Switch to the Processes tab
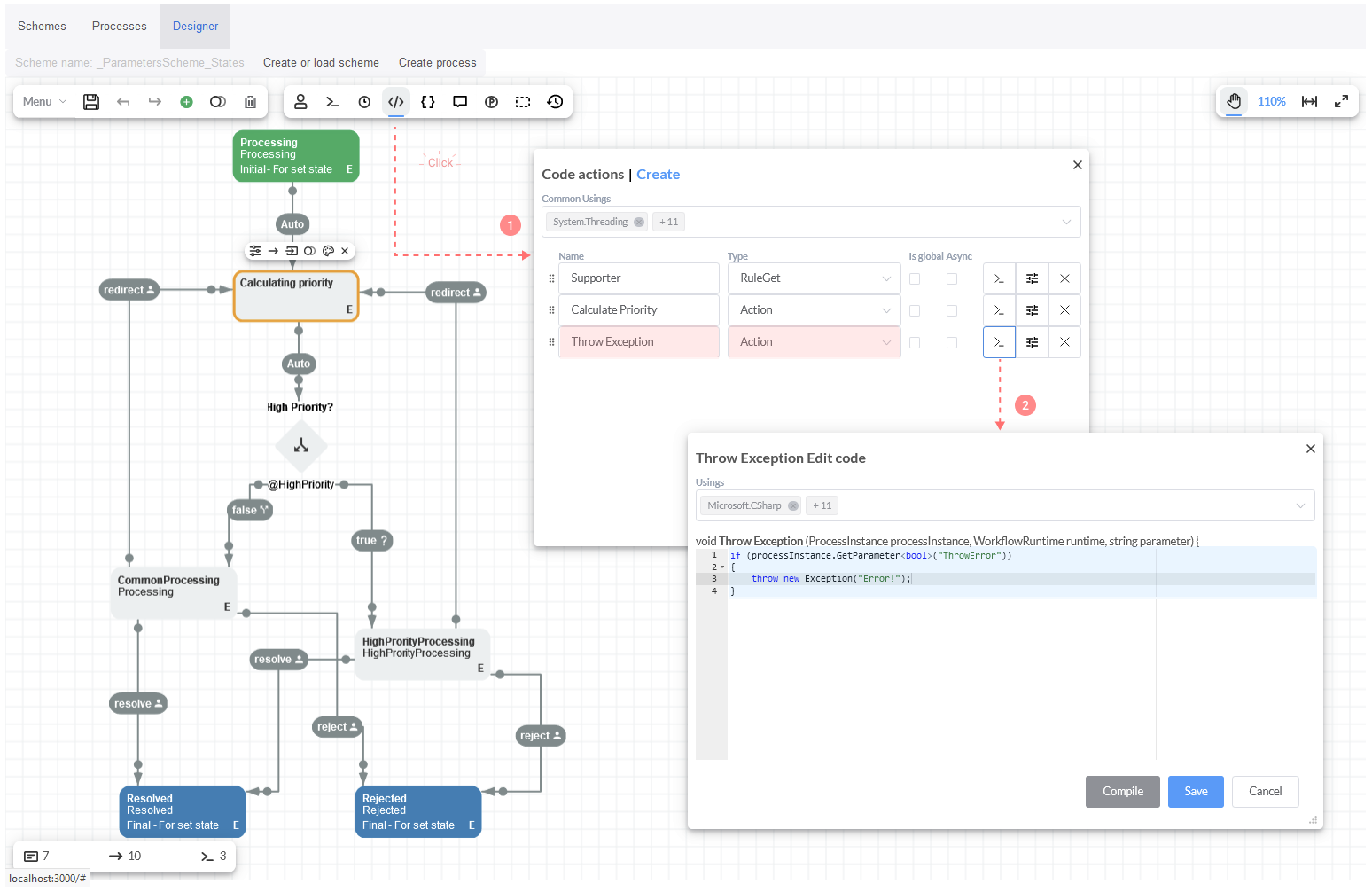Viewport: 1372px width, 892px height. [120, 27]
